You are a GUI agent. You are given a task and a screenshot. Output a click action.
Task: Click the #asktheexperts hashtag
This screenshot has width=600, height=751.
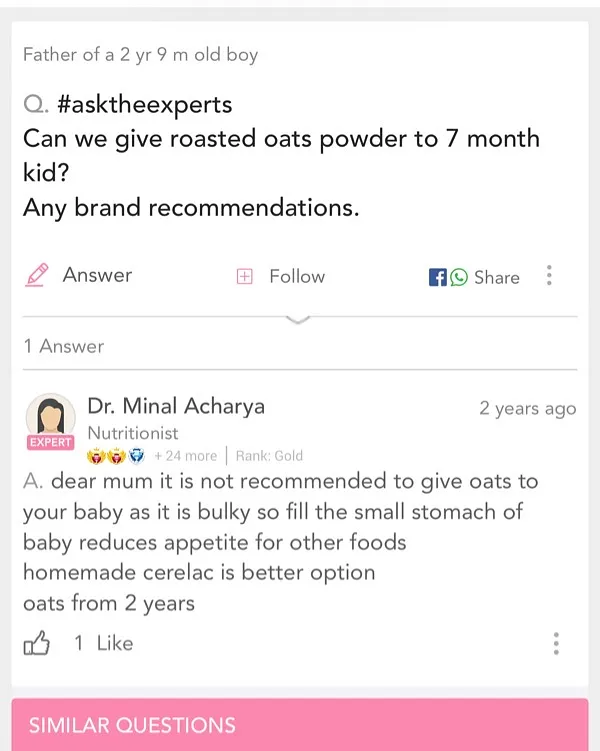(145, 104)
